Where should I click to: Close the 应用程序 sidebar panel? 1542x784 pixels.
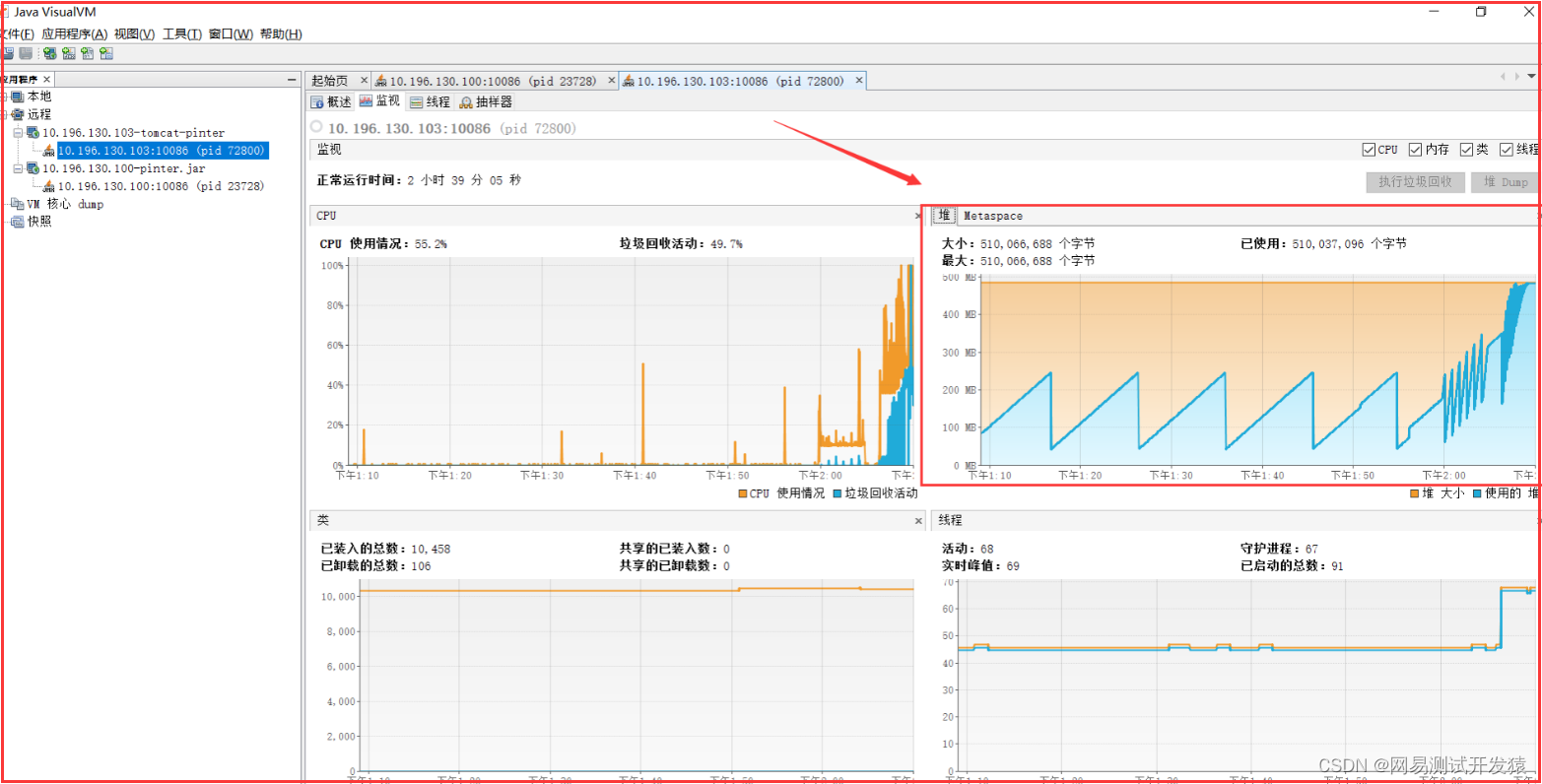click(x=46, y=79)
